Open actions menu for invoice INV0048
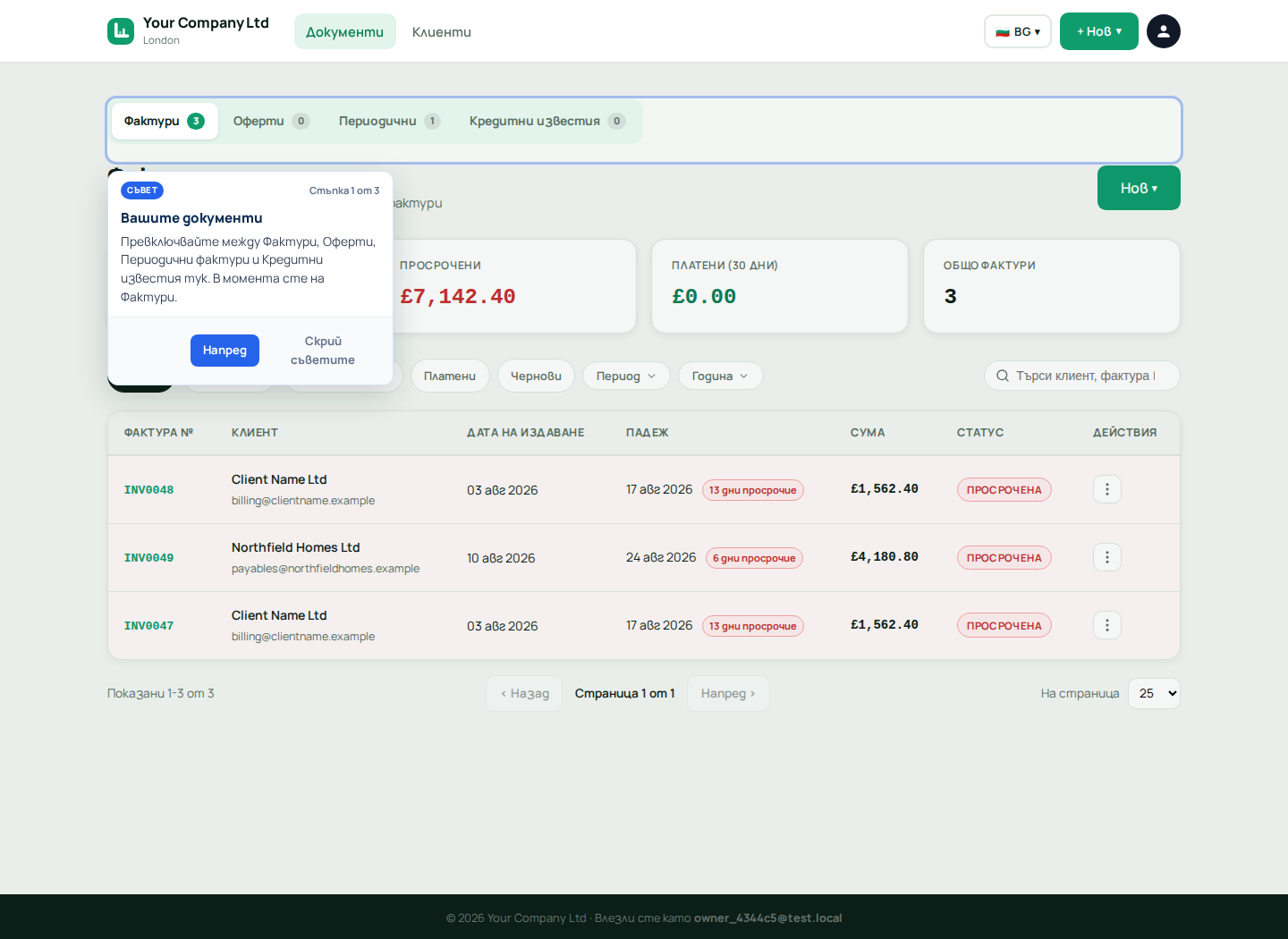This screenshot has width=1288, height=939. pyautogui.click(x=1107, y=489)
